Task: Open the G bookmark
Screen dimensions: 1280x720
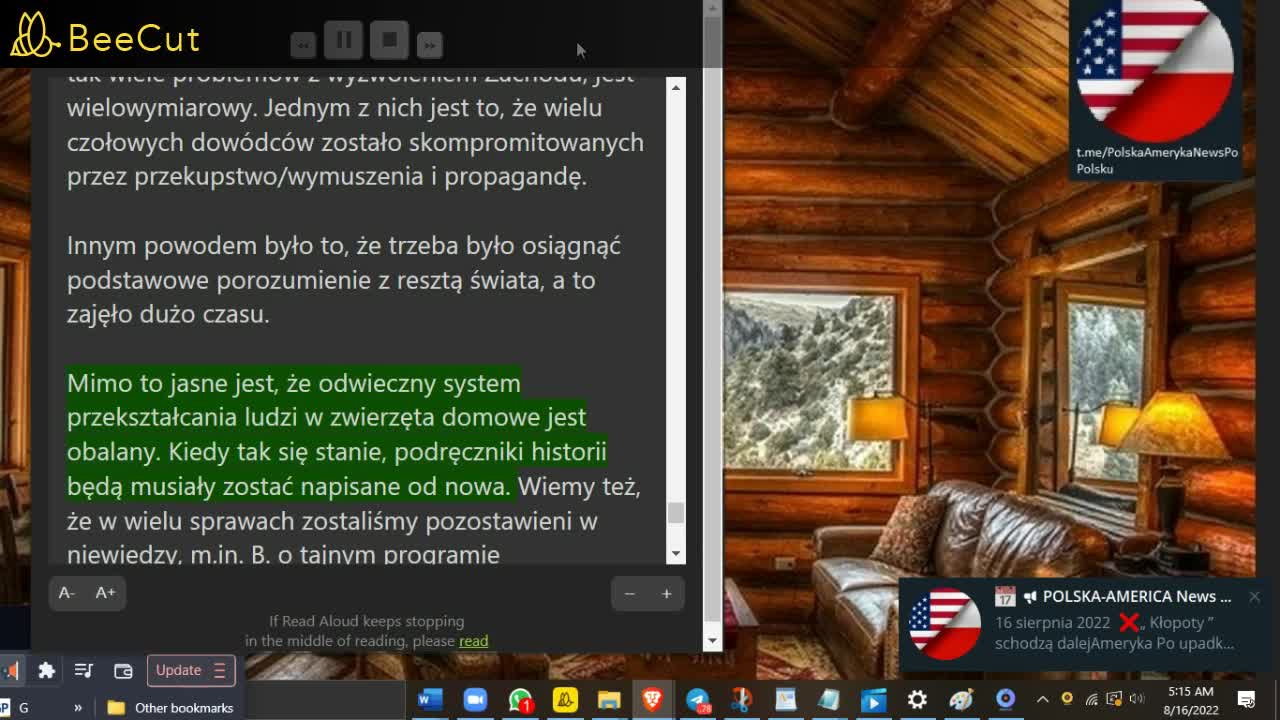Action: [15, 708]
